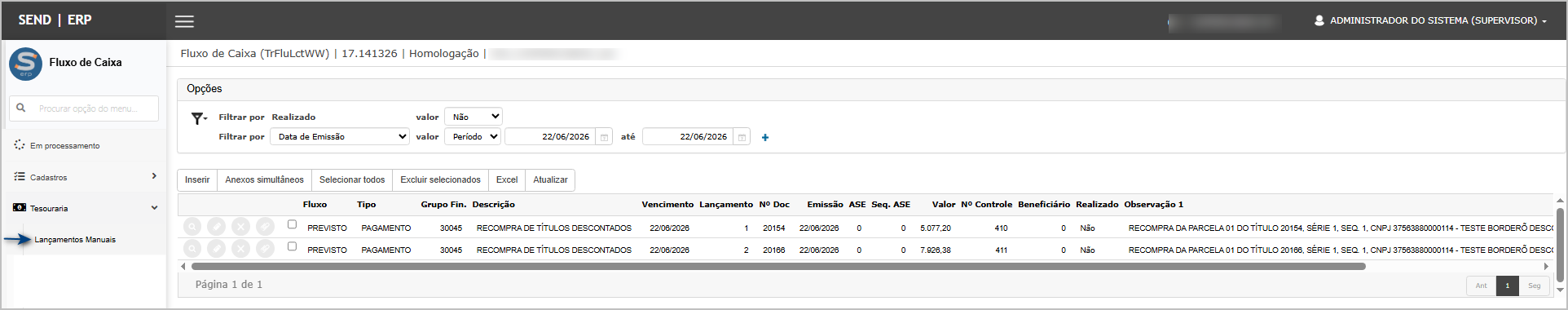This screenshot has height=310, width=1568.
Task: Click the horizontal table scrollbar
Action: (778, 266)
